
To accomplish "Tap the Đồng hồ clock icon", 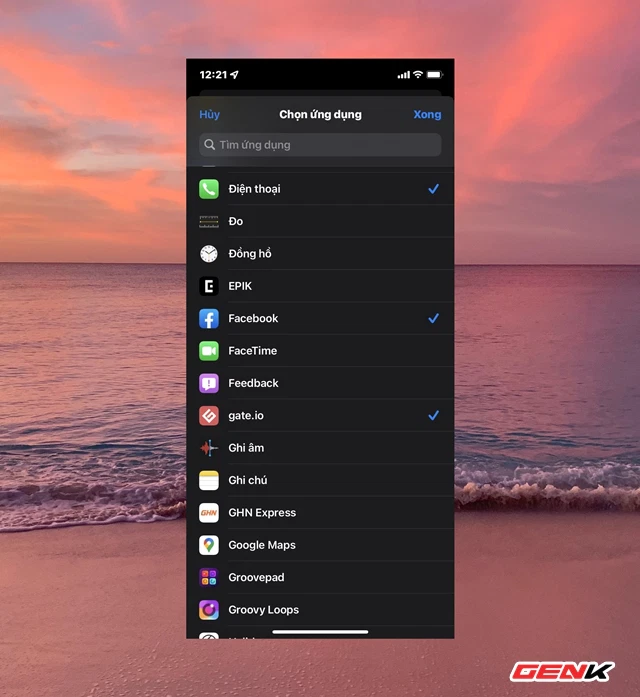I will pos(208,254).
